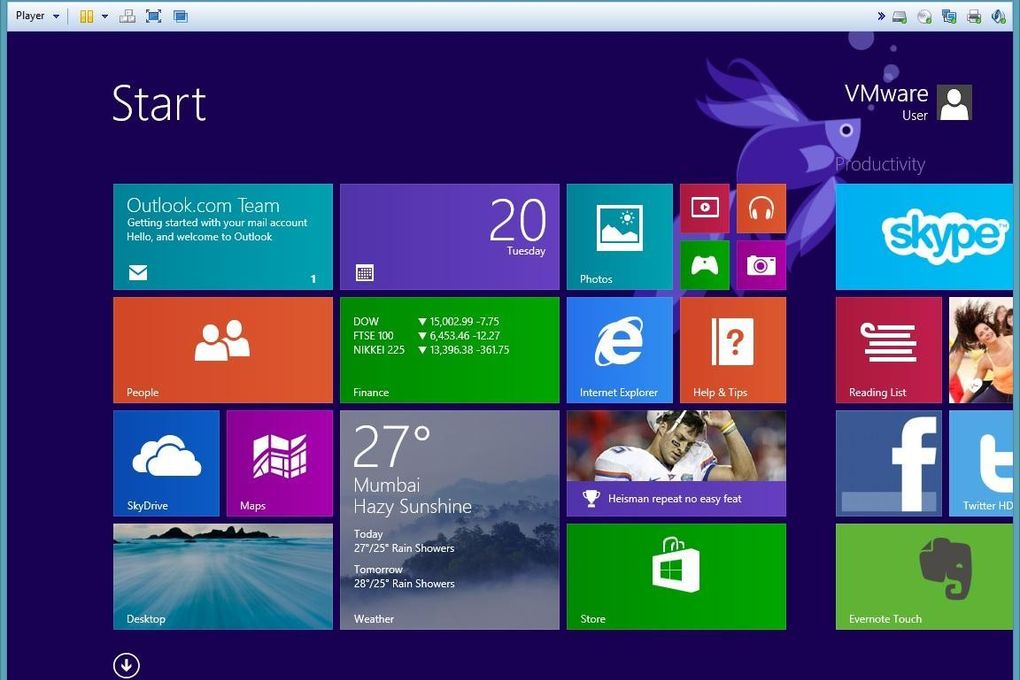Open the green Games controller tile
Image resolution: width=1020 pixels, height=680 pixels.
[705, 265]
